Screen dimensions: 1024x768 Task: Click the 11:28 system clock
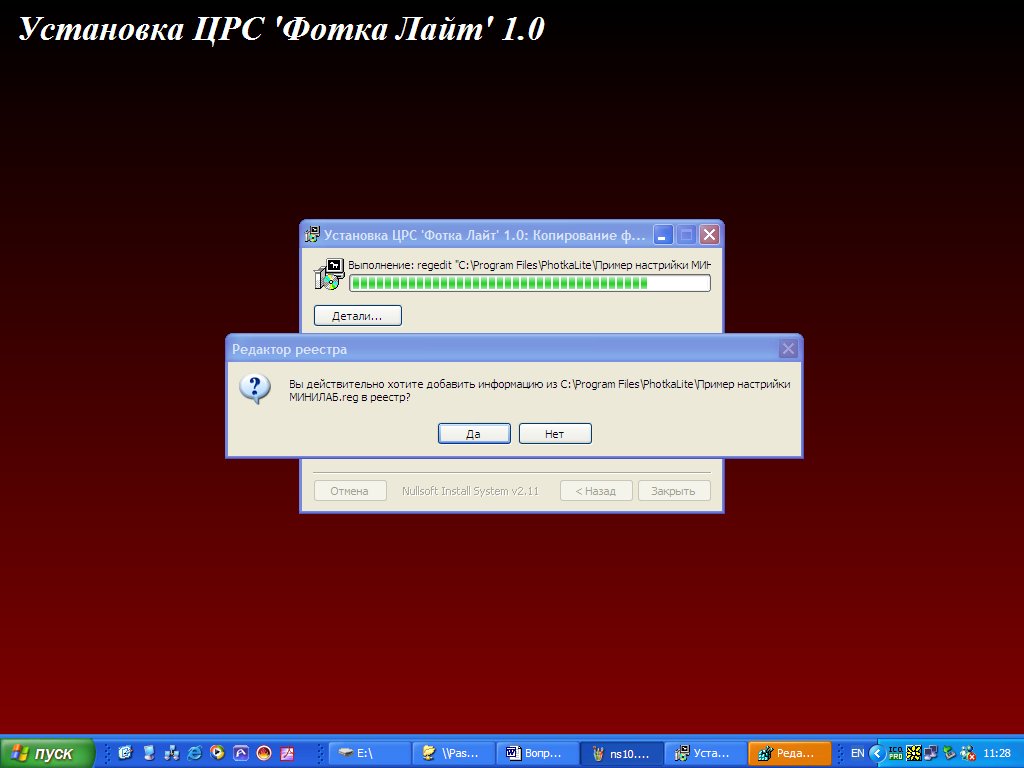(997, 753)
